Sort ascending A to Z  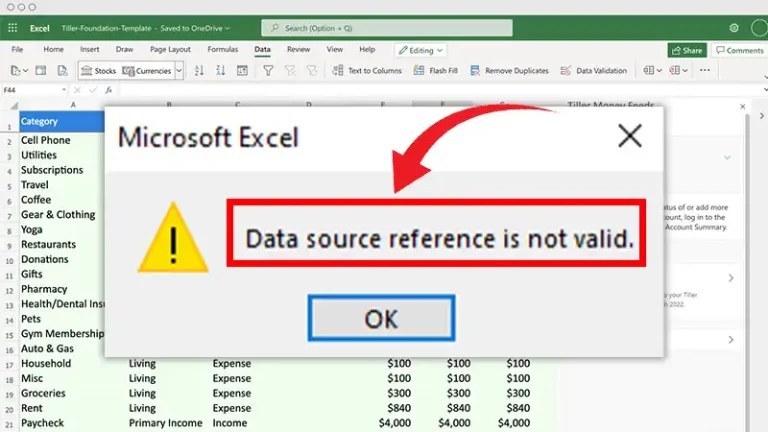tap(199, 71)
